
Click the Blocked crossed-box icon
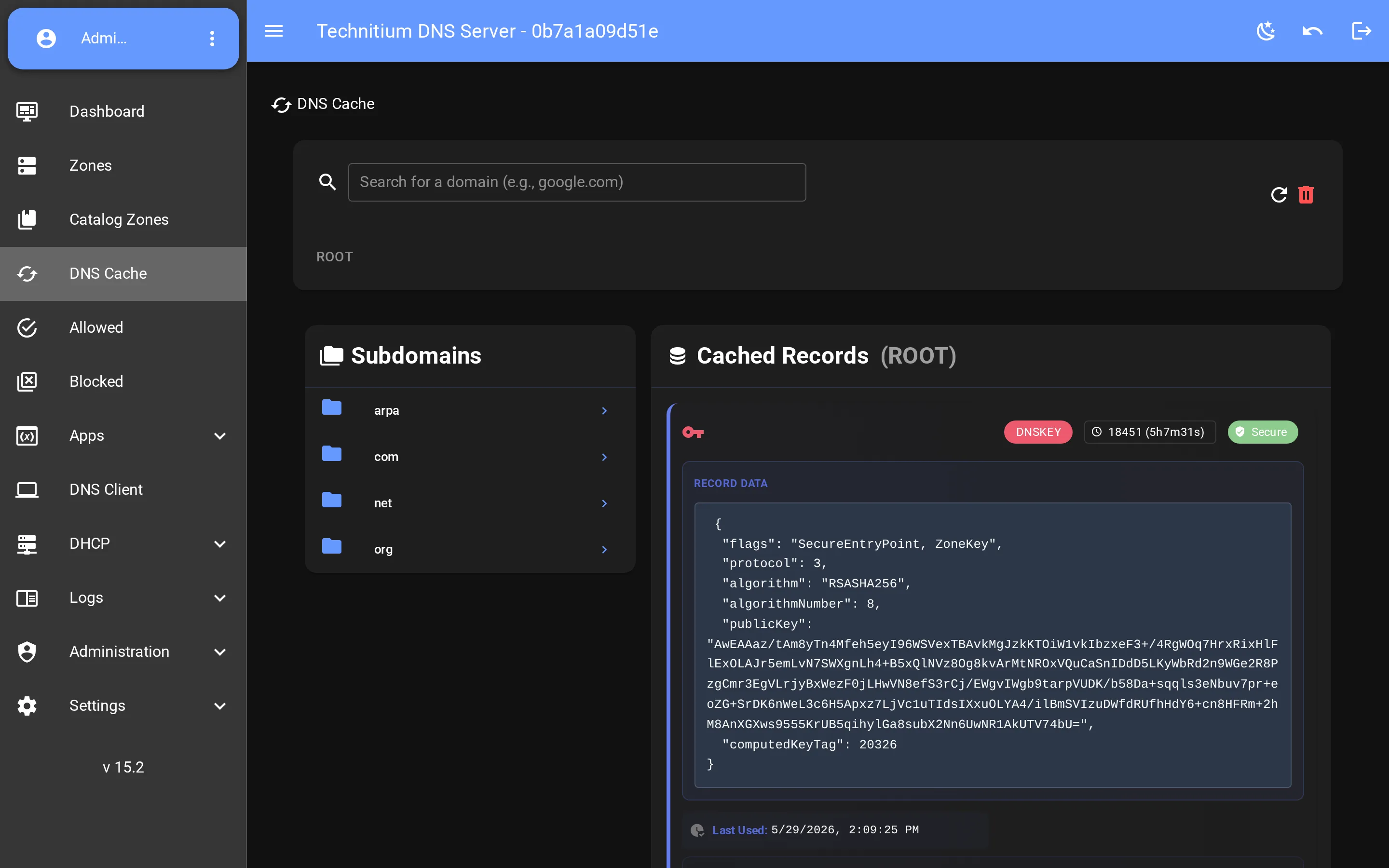(x=27, y=381)
